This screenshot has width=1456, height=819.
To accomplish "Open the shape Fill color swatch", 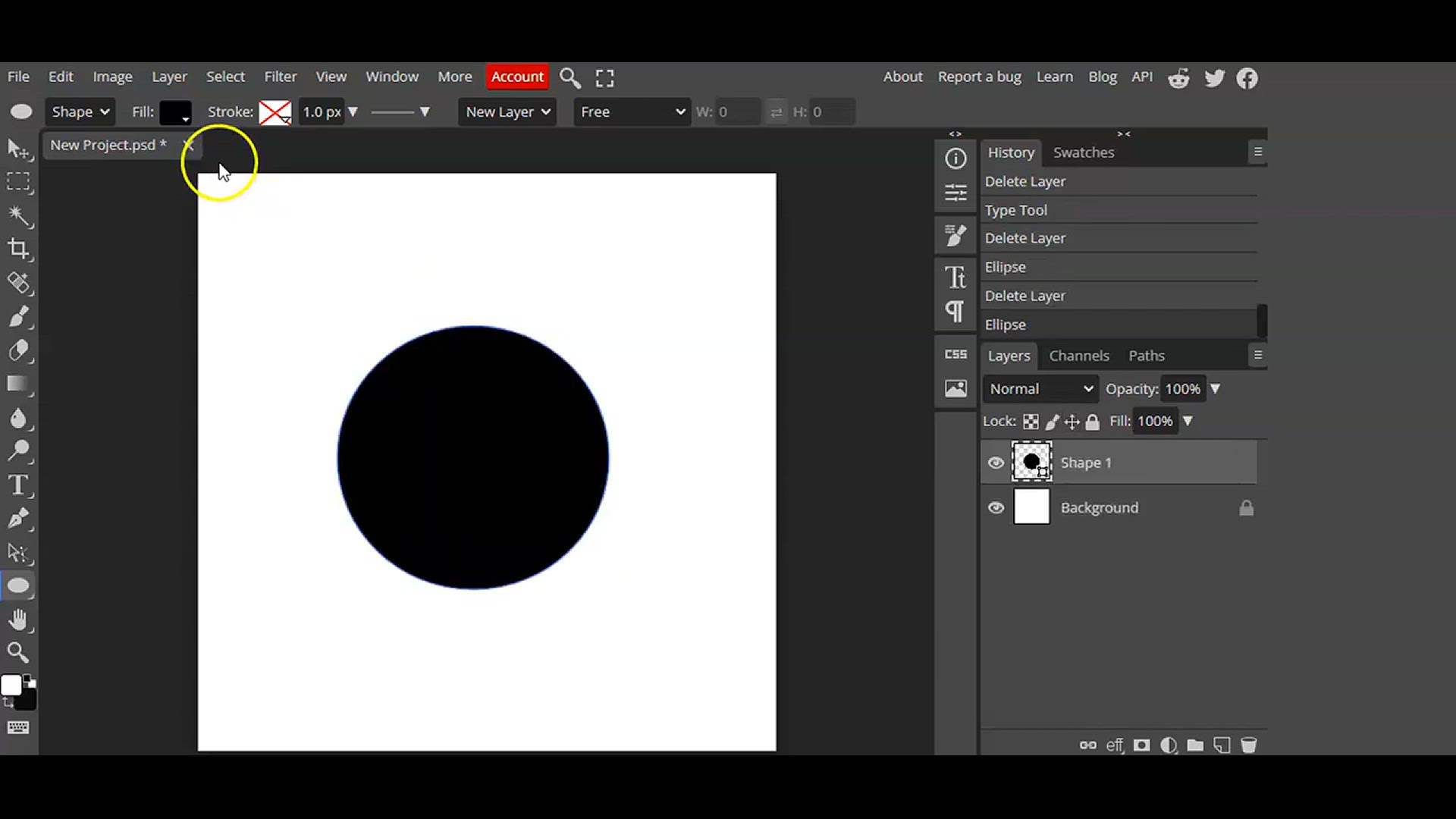I will pos(175,112).
